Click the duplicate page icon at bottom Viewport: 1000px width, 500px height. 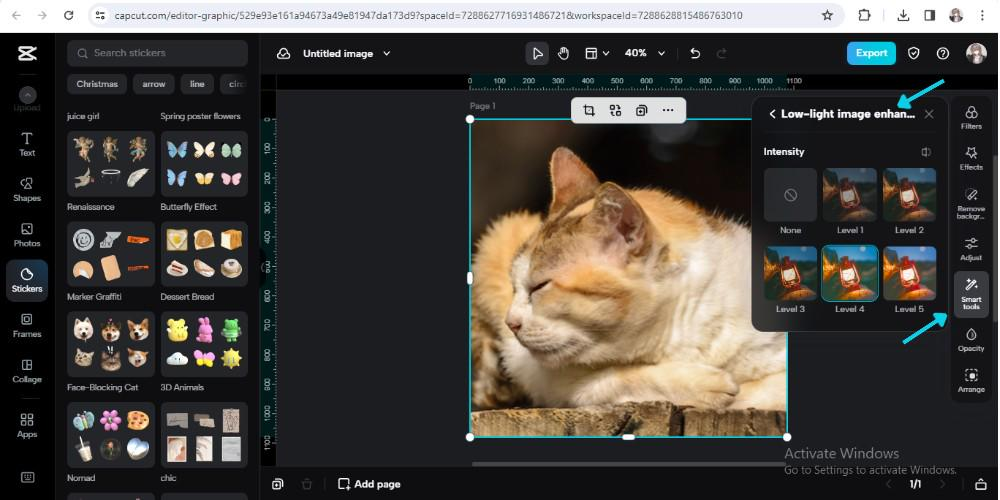pyautogui.click(x=277, y=484)
